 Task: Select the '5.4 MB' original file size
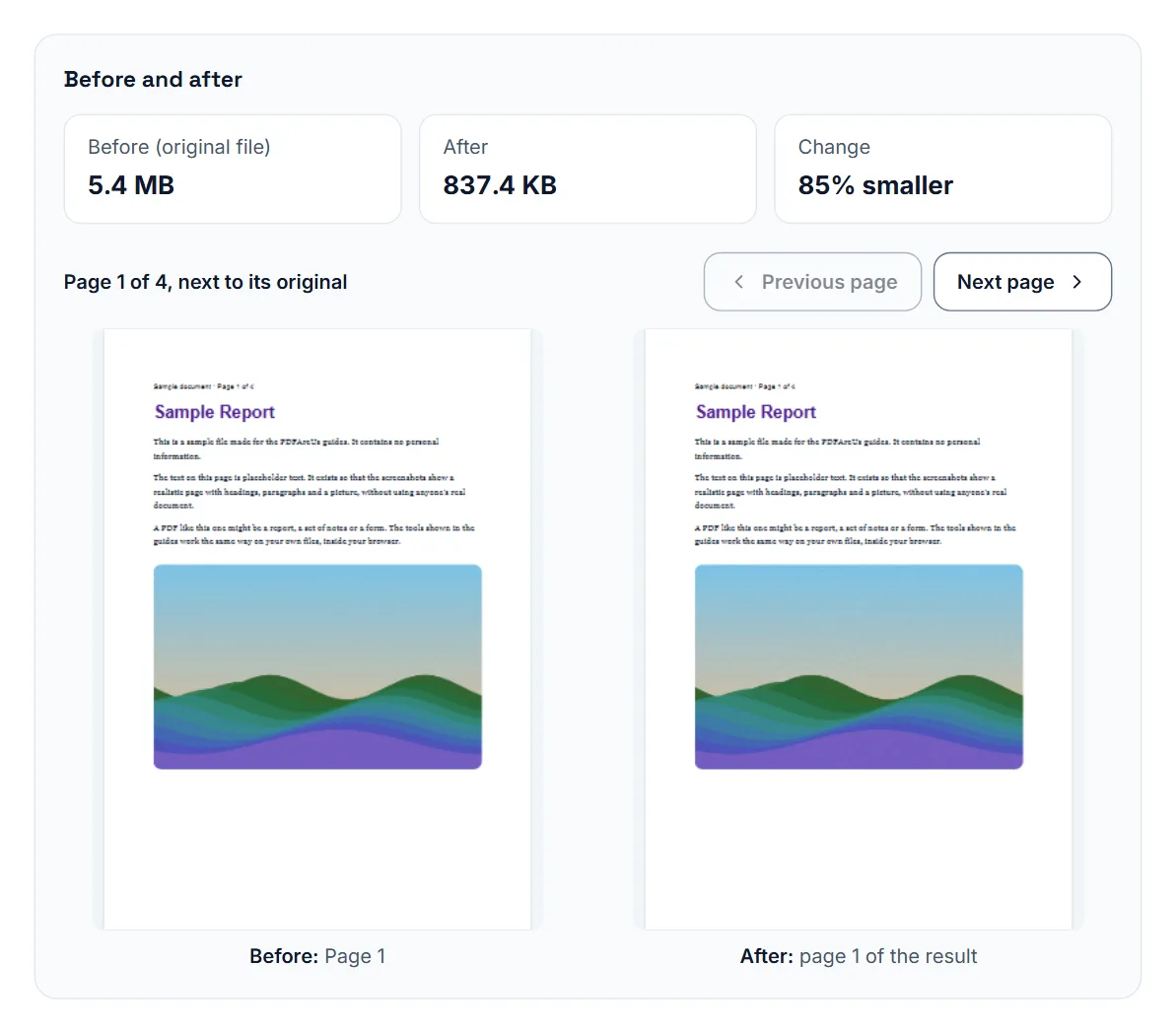click(x=131, y=185)
